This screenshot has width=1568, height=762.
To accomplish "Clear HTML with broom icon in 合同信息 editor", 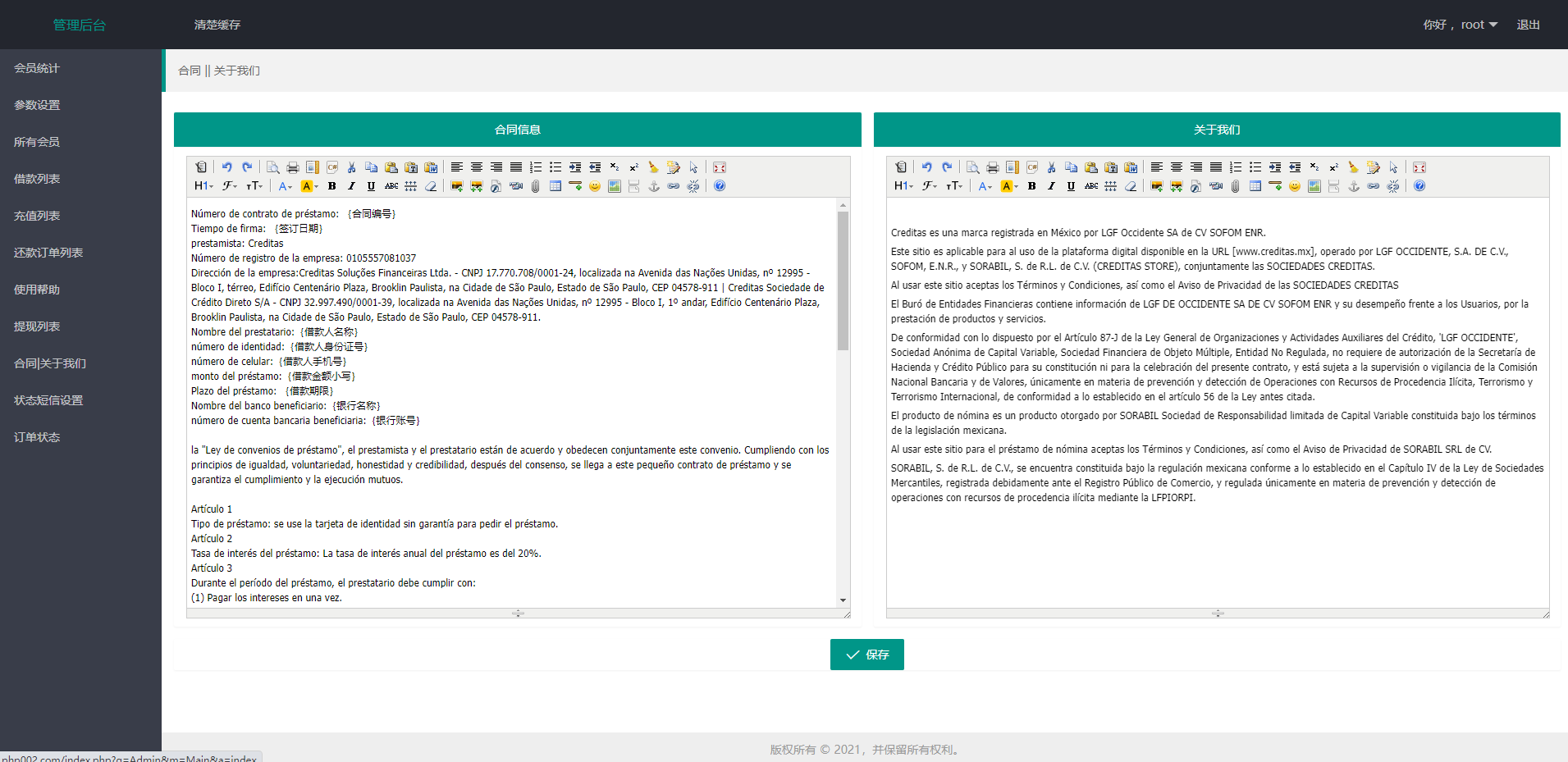I will click(x=654, y=167).
